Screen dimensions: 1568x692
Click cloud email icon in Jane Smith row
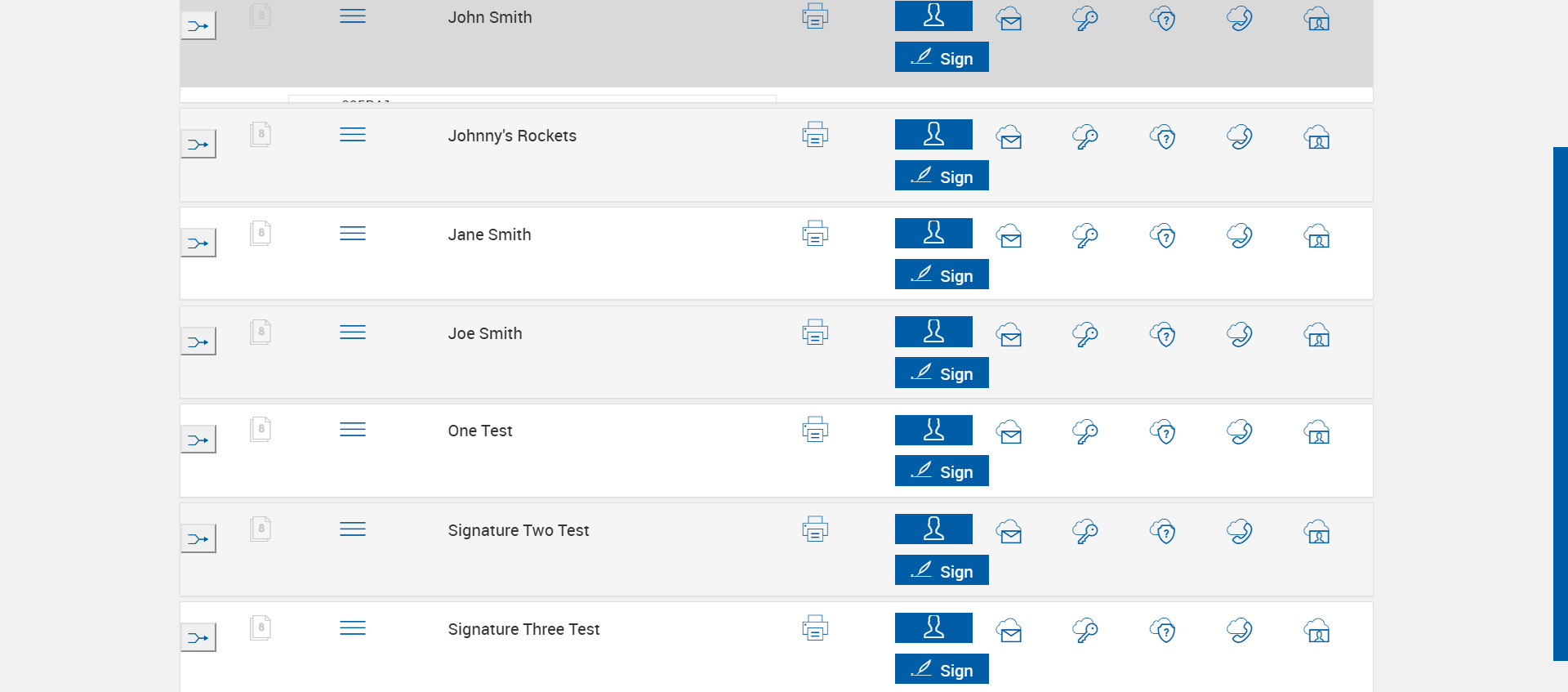1009,237
